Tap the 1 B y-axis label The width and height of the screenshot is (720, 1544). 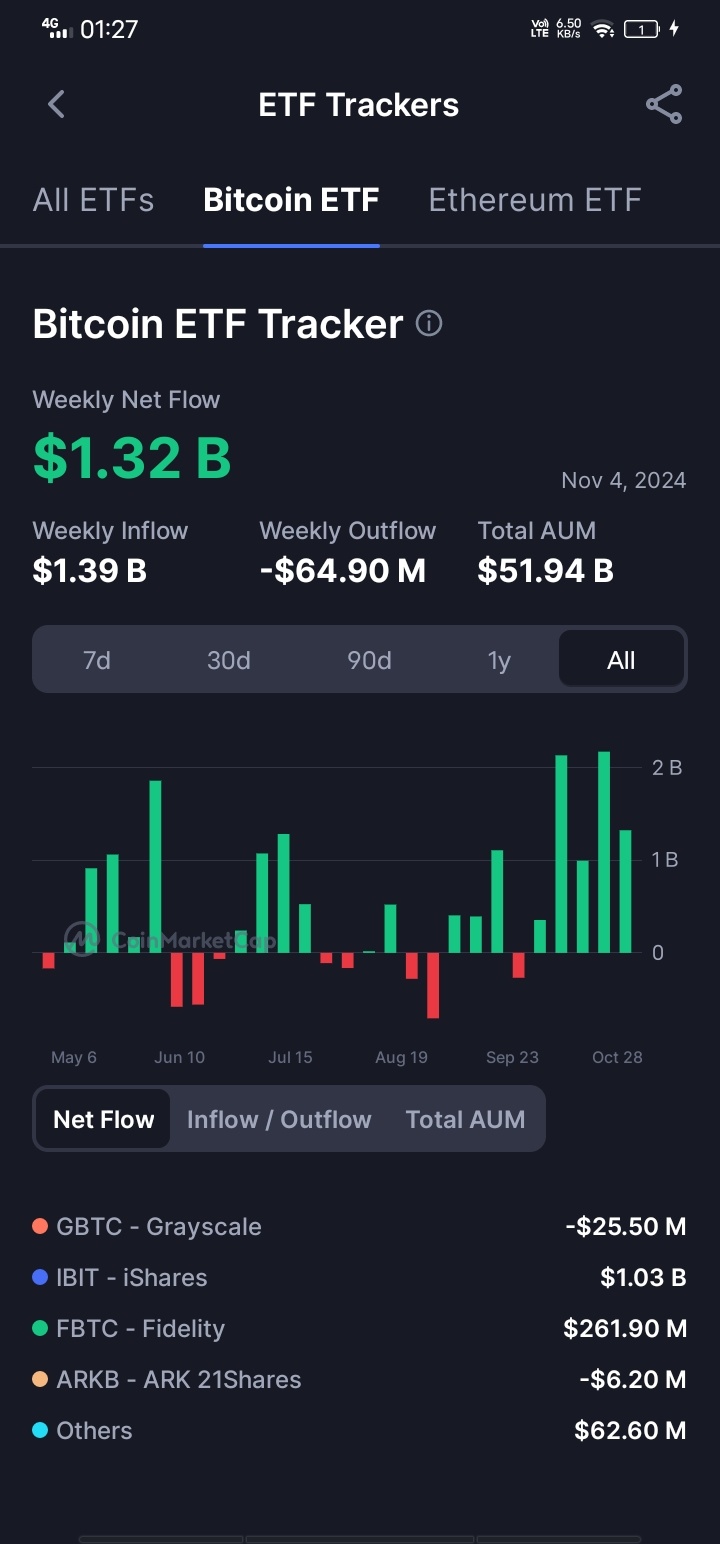click(x=665, y=860)
